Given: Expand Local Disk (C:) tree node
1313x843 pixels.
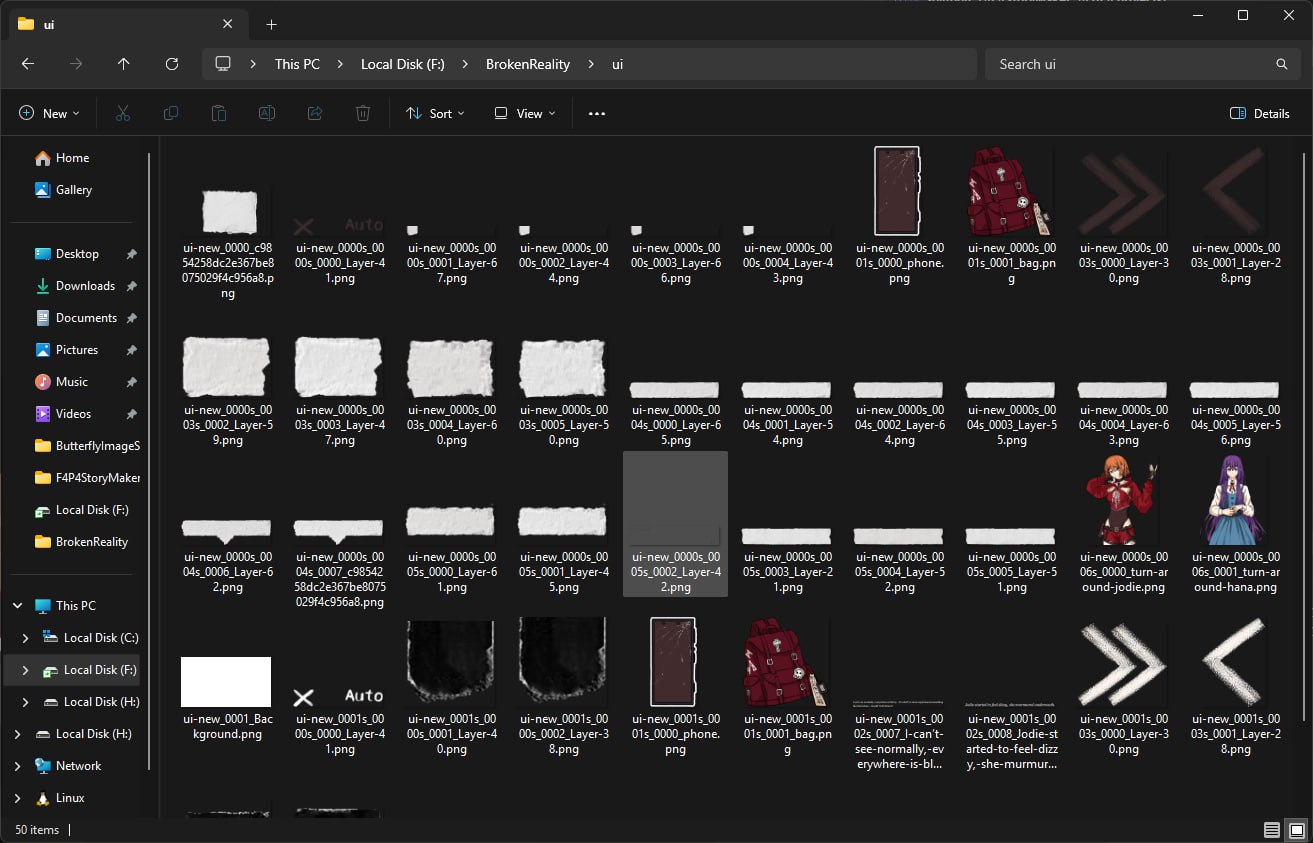Looking at the screenshot, I should pos(26,638).
